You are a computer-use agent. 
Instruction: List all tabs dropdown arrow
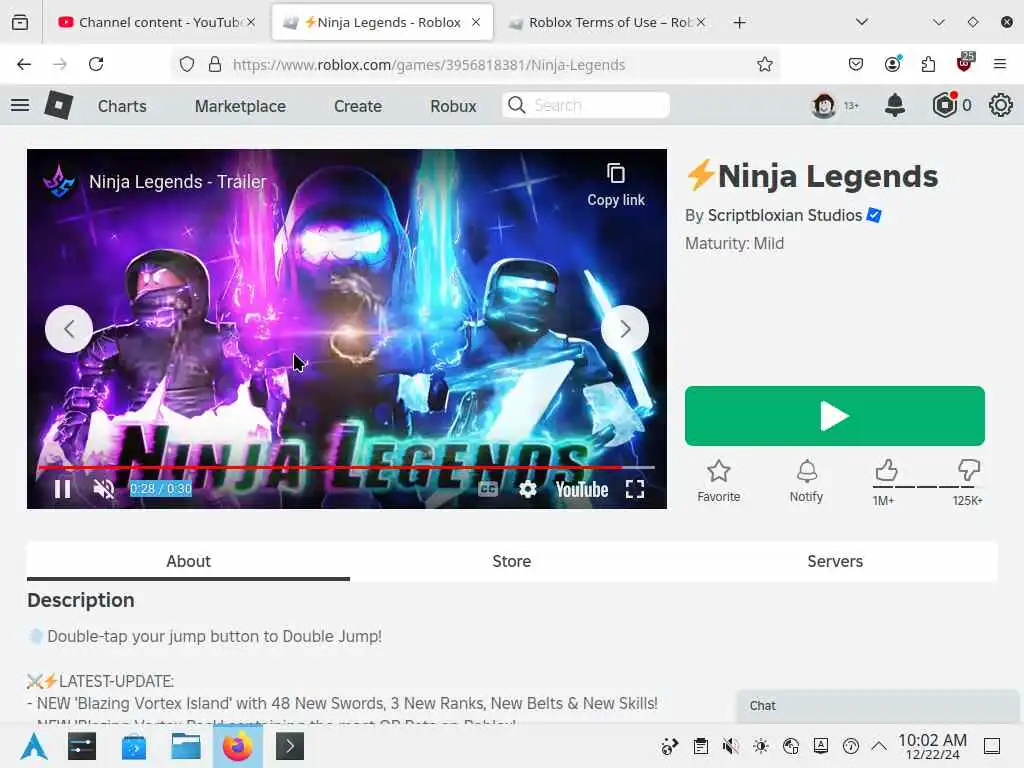(x=862, y=22)
